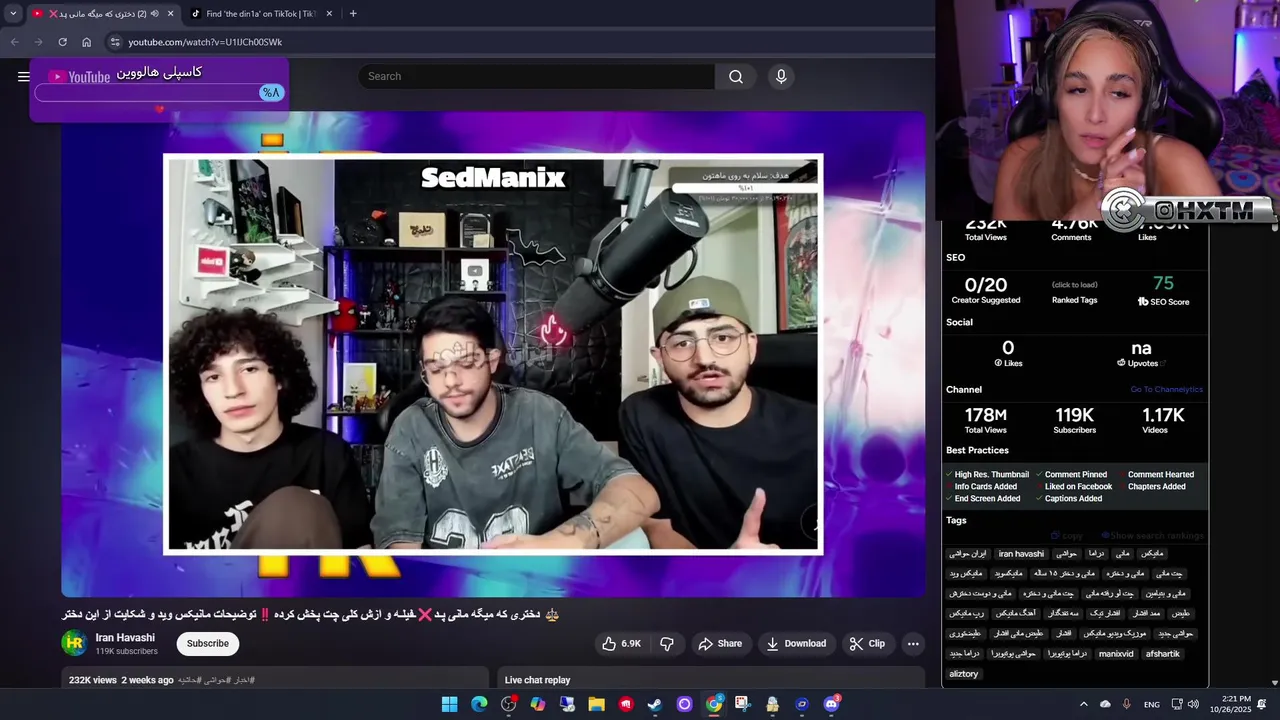Open browser home page icon

tap(86, 42)
